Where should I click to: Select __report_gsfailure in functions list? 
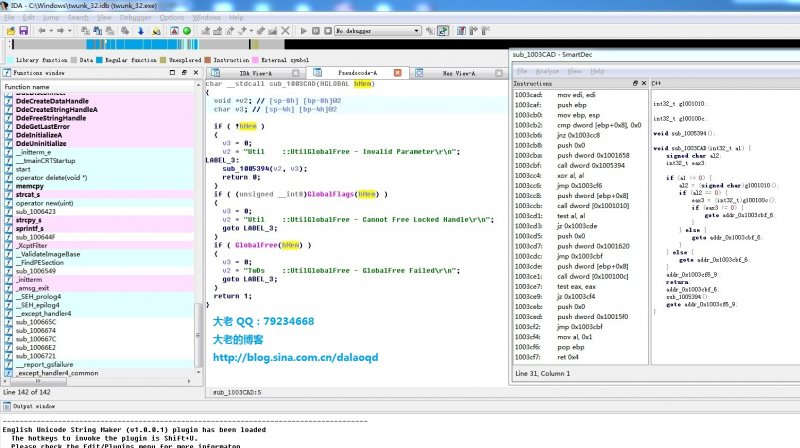click(x=44, y=364)
